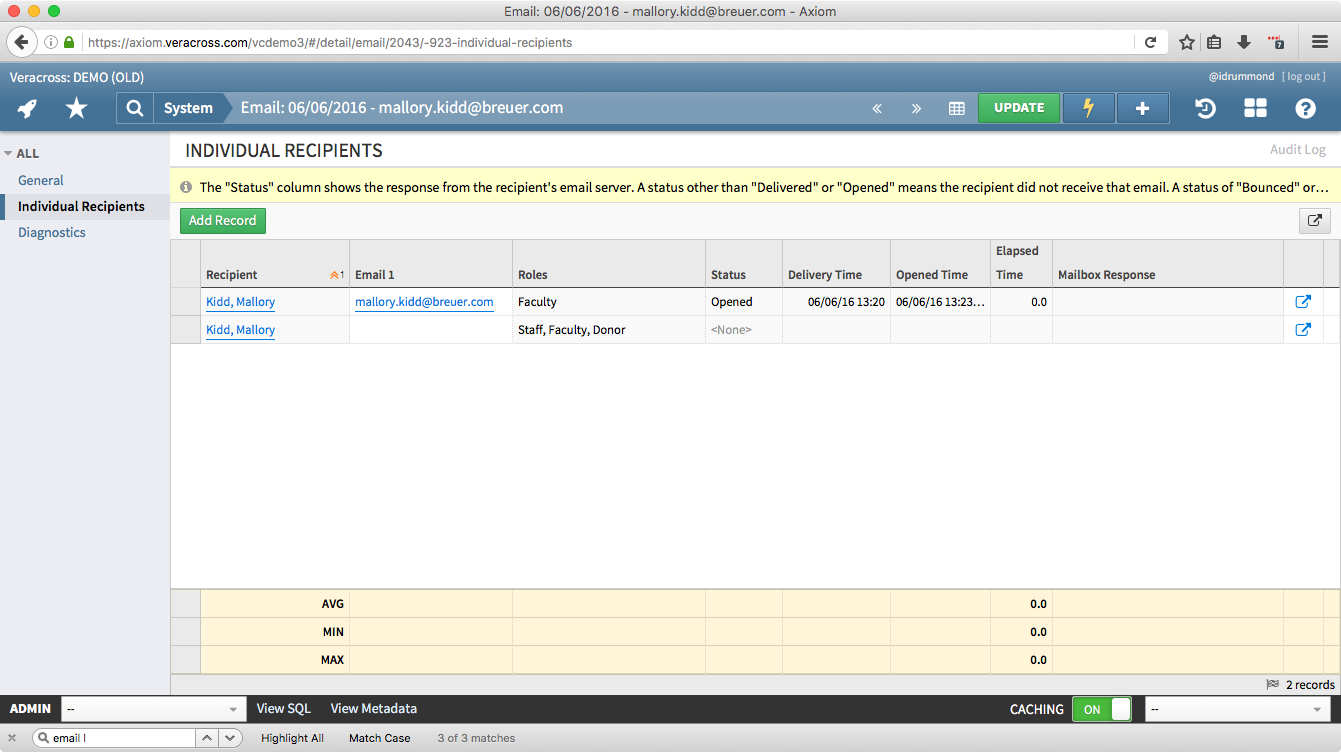Open the dropdown beside the CACHING switch
The image size is (1341, 752).
[x=1238, y=709]
